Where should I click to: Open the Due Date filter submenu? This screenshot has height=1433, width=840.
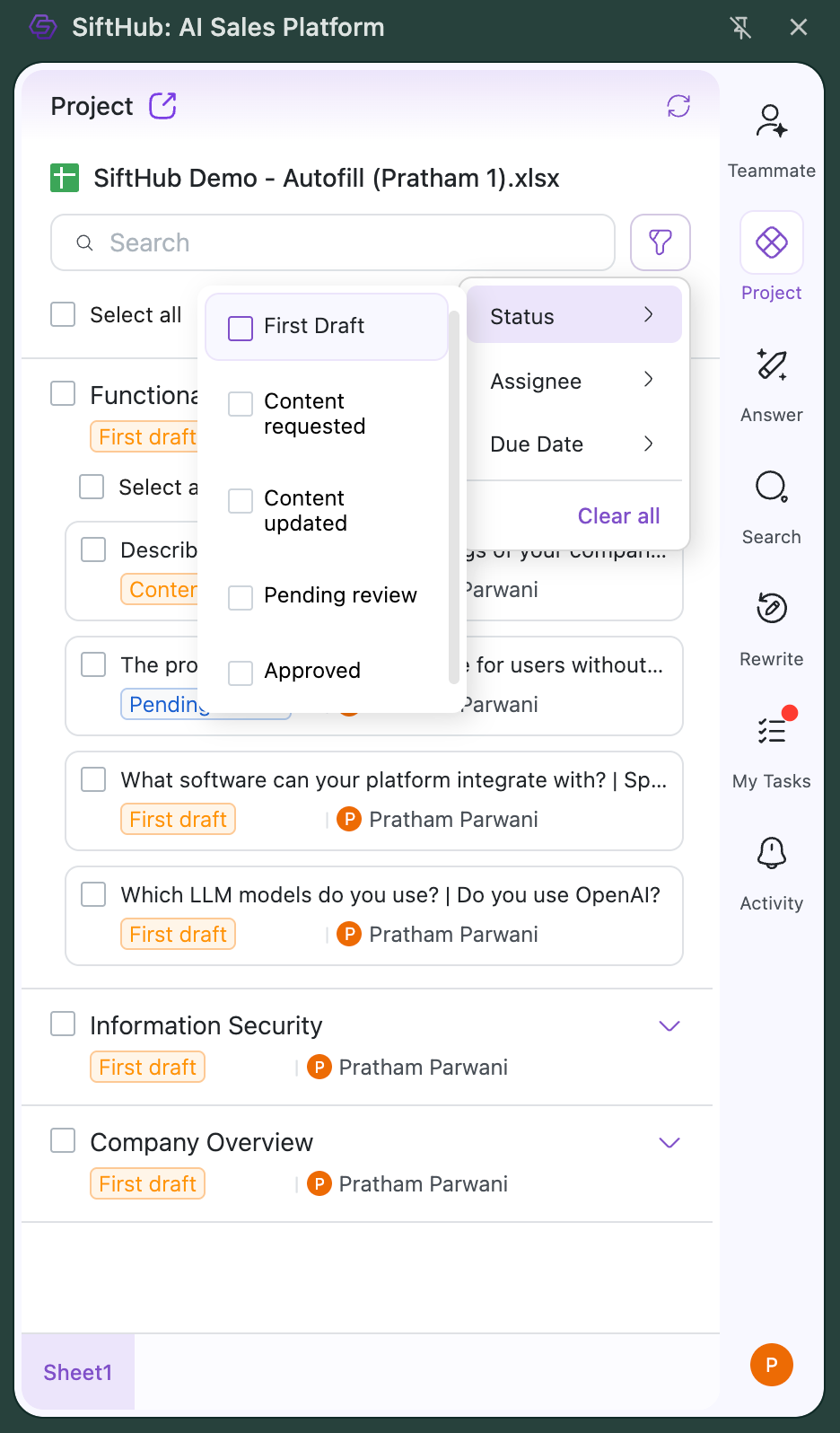click(x=573, y=444)
